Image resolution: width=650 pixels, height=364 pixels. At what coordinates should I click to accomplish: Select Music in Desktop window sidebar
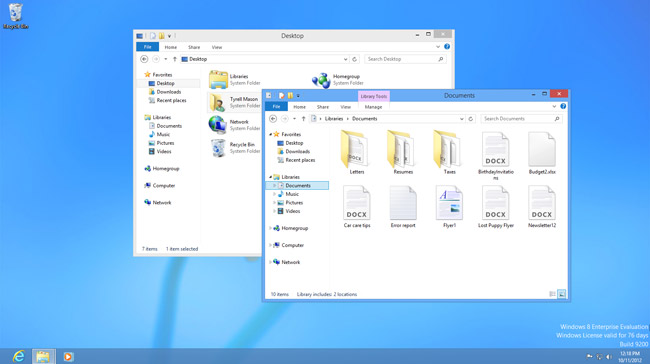(160, 135)
